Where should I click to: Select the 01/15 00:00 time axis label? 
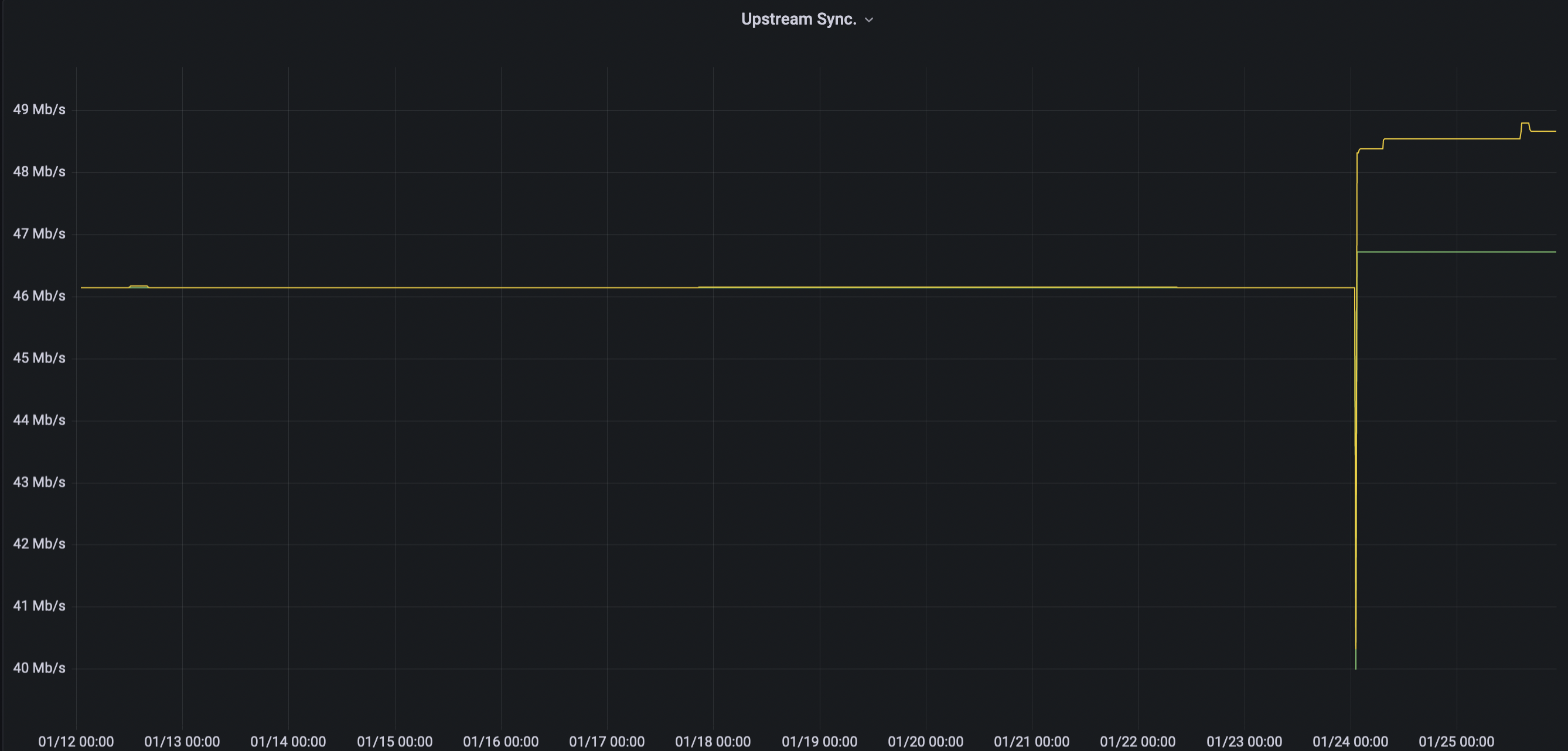(x=394, y=741)
